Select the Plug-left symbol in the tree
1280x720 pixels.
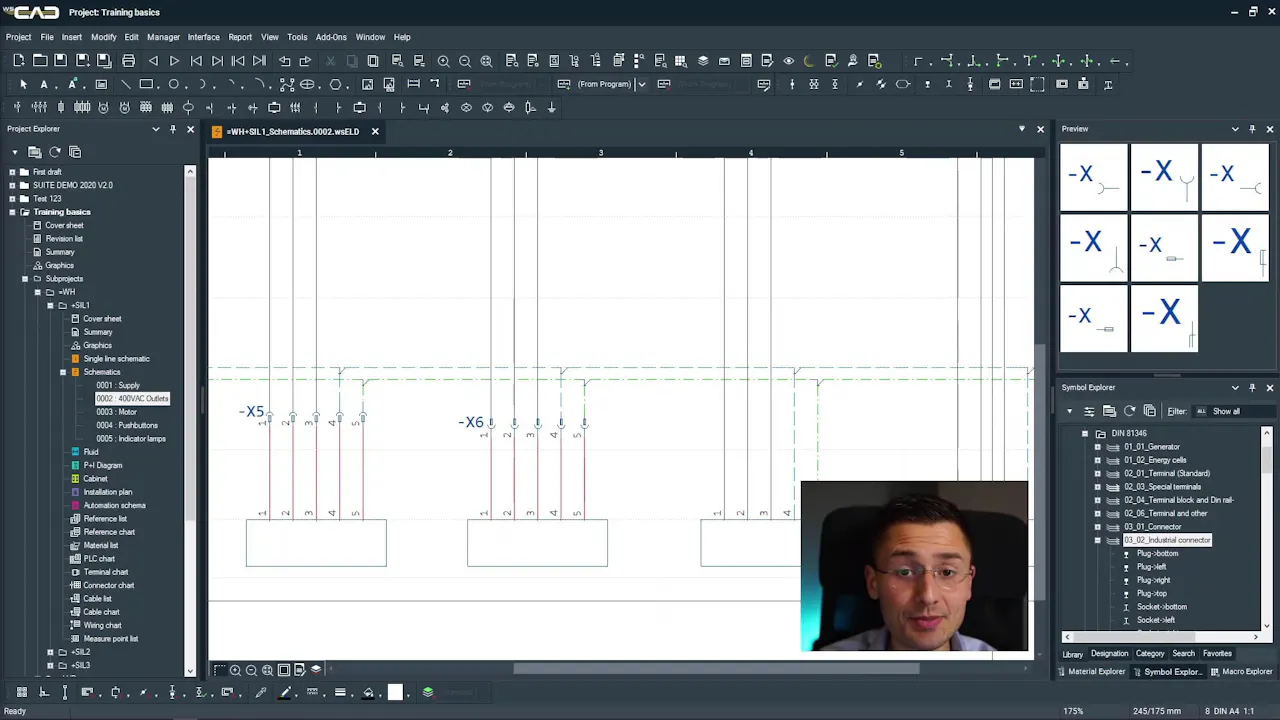point(1151,567)
